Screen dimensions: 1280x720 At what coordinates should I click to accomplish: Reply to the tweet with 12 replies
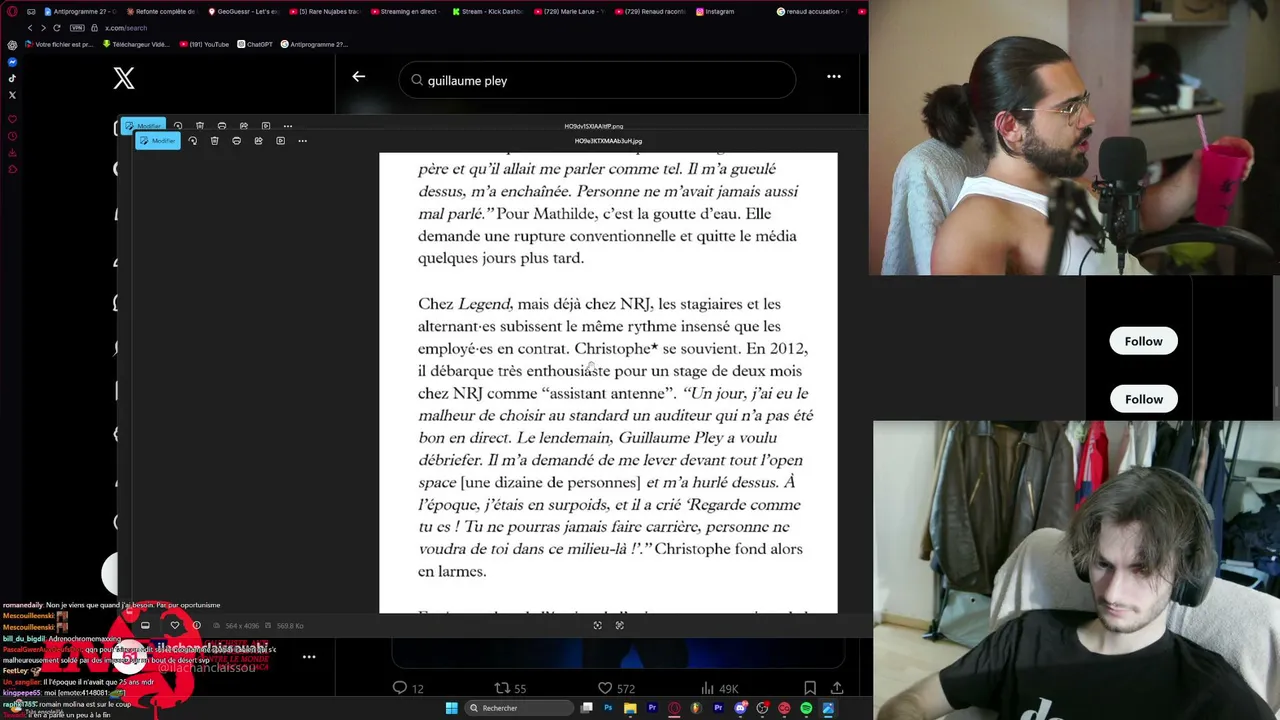click(408, 688)
